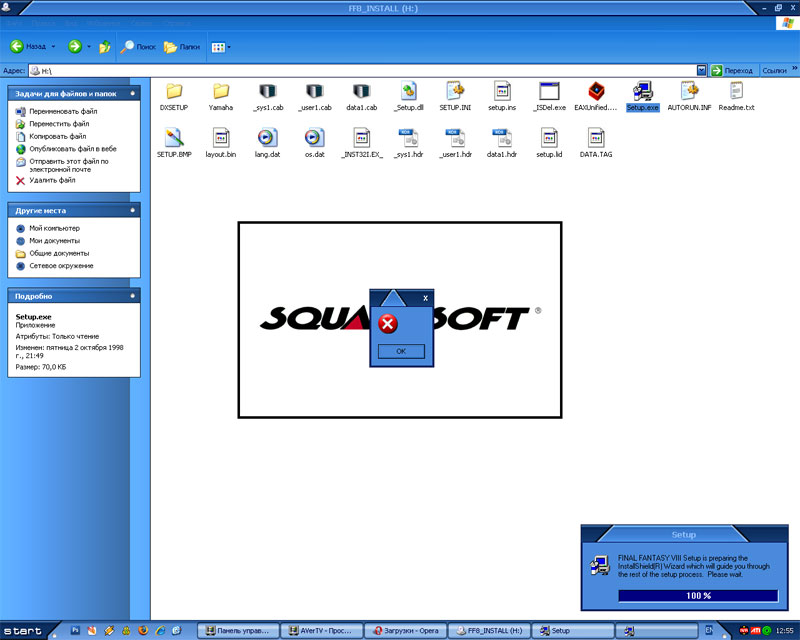The width and height of the screenshot is (800, 640).
Task: Click the EN language indicator in taskbar
Action: tap(708, 631)
